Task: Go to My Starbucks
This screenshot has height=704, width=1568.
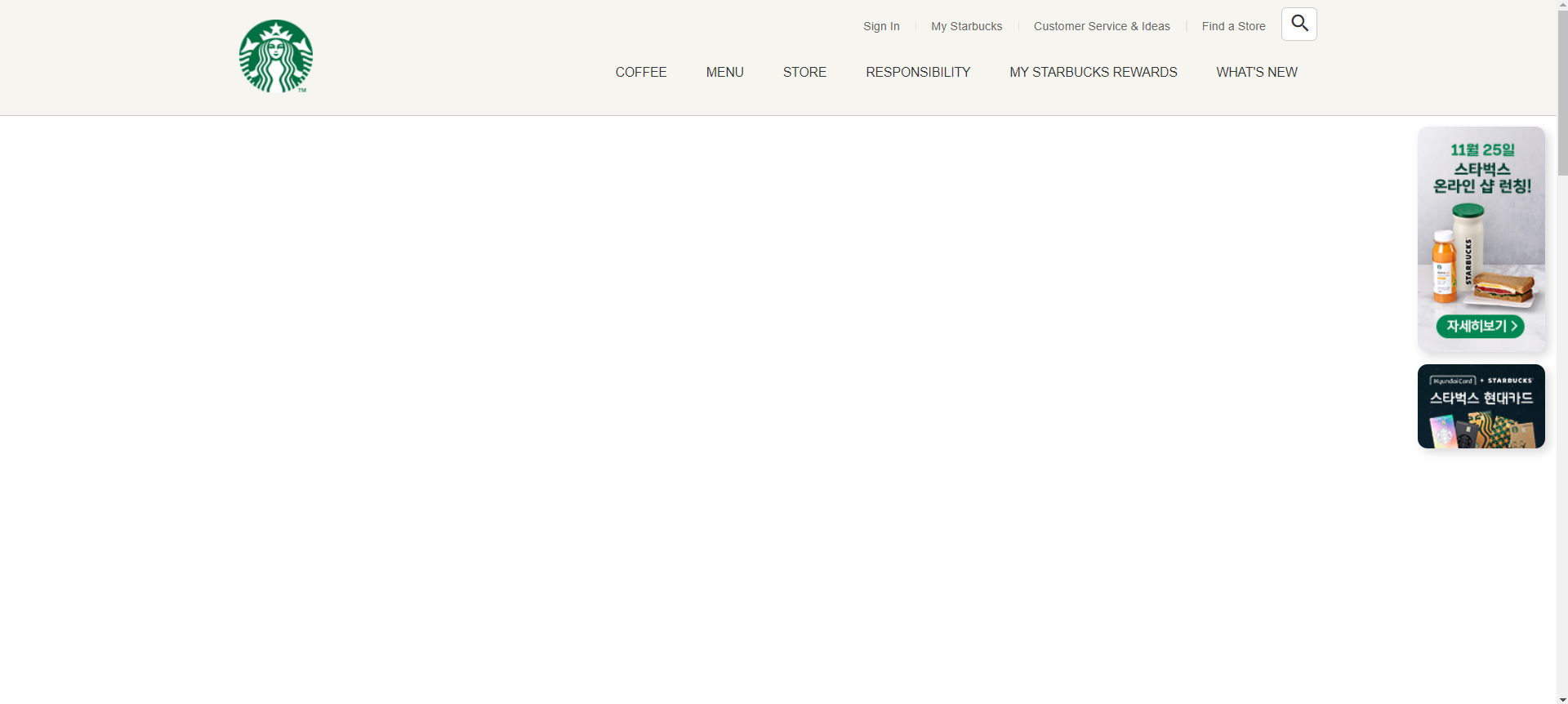Action: (966, 26)
